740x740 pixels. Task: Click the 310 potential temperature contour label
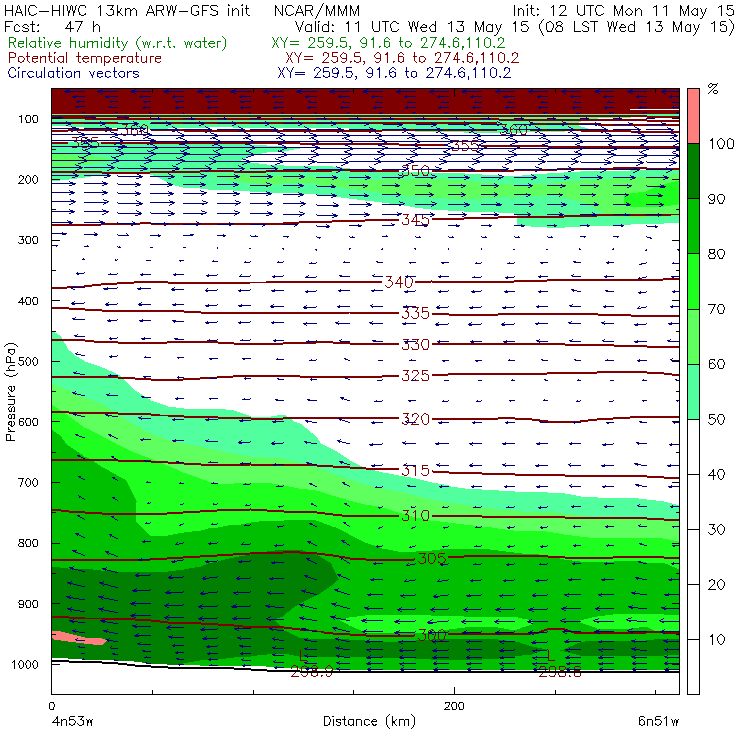[x=415, y=515]
